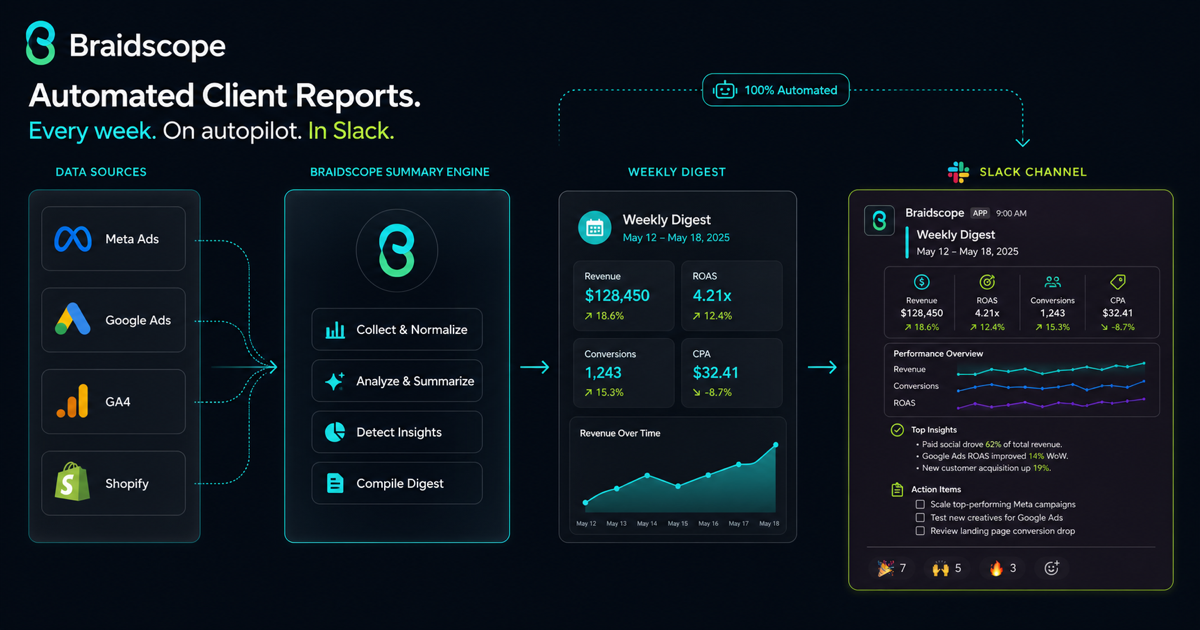Select the Shopify bag logo icon

pos(72,483)
